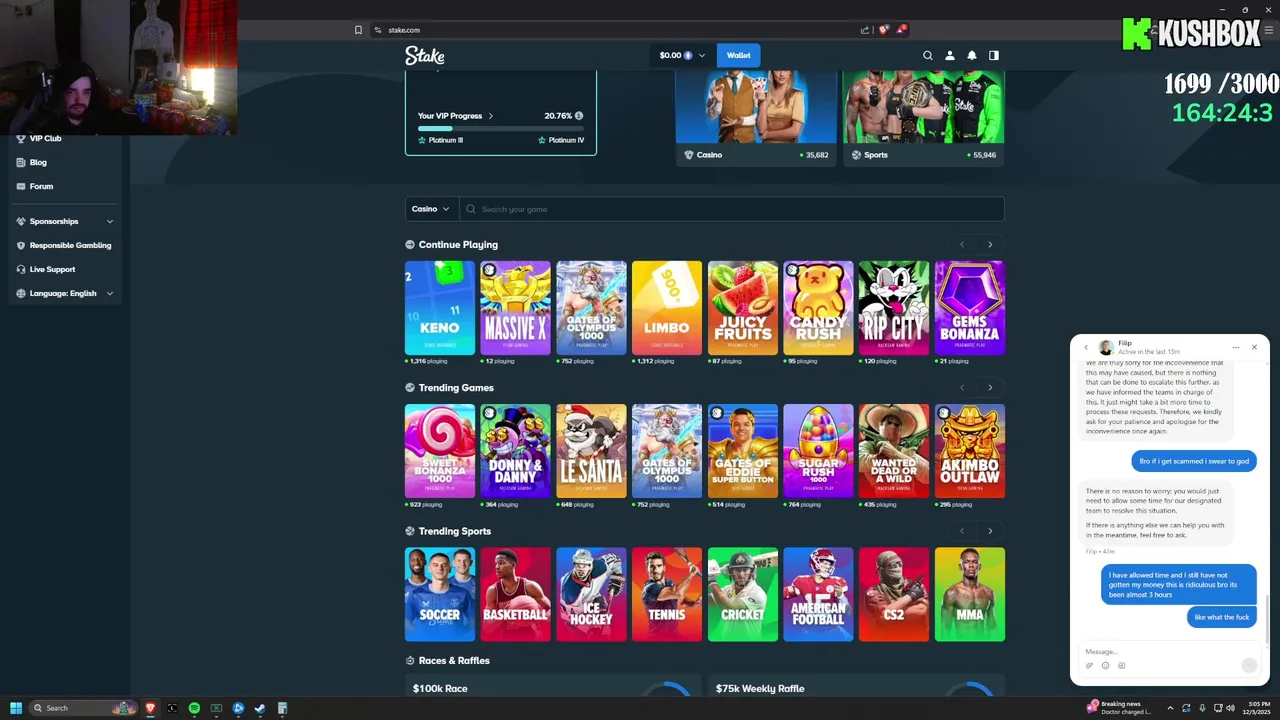Click the Brave browser taskbar icon

(x=150, y=708)
